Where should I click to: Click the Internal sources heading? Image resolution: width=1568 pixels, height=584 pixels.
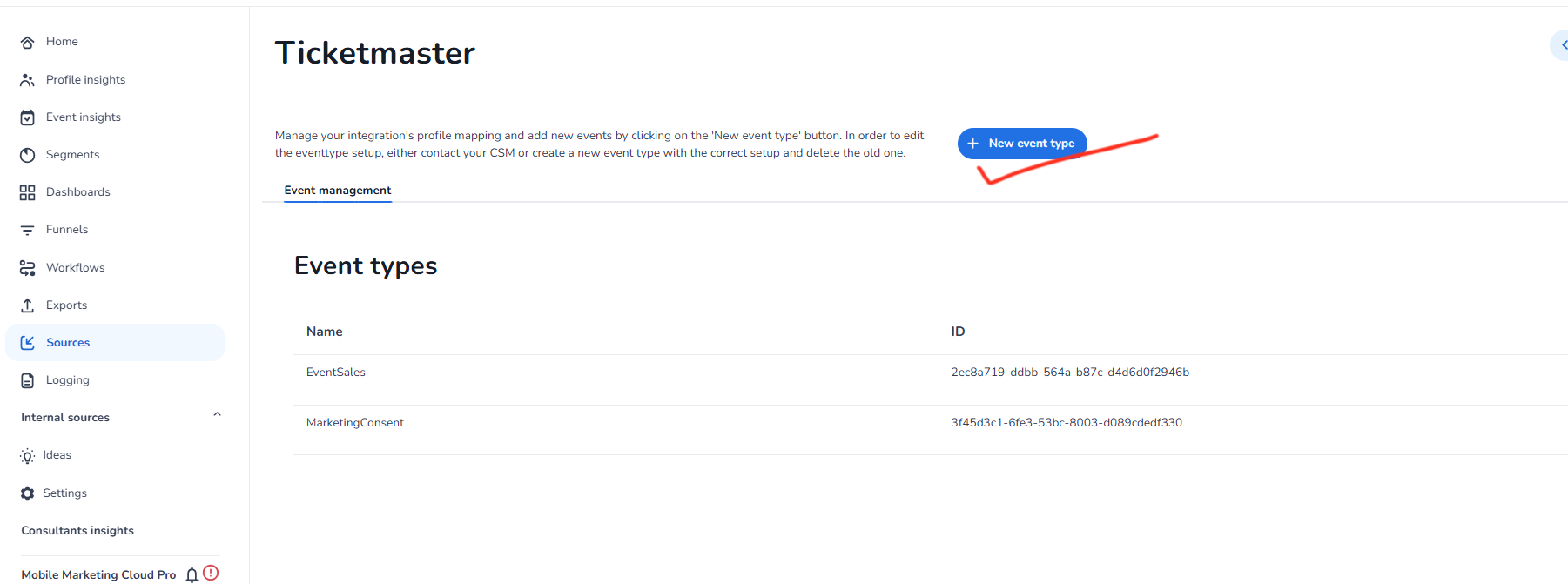(65, 418)
